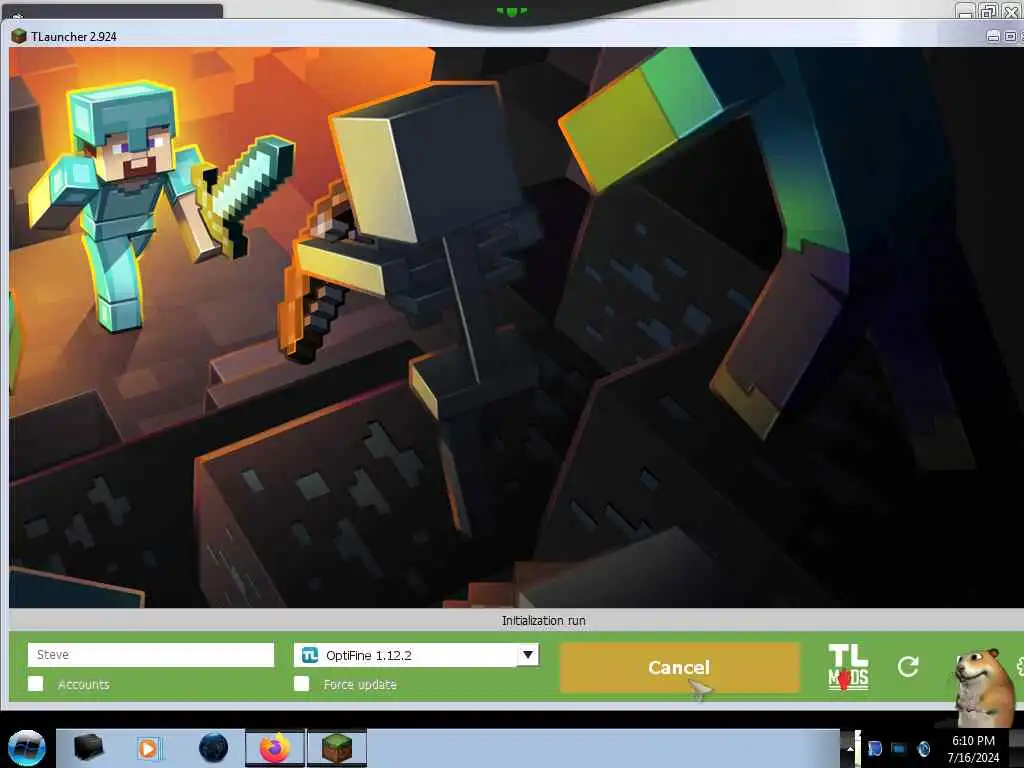
Task: Click the round blue tray icon
Action: pos(923,748)
